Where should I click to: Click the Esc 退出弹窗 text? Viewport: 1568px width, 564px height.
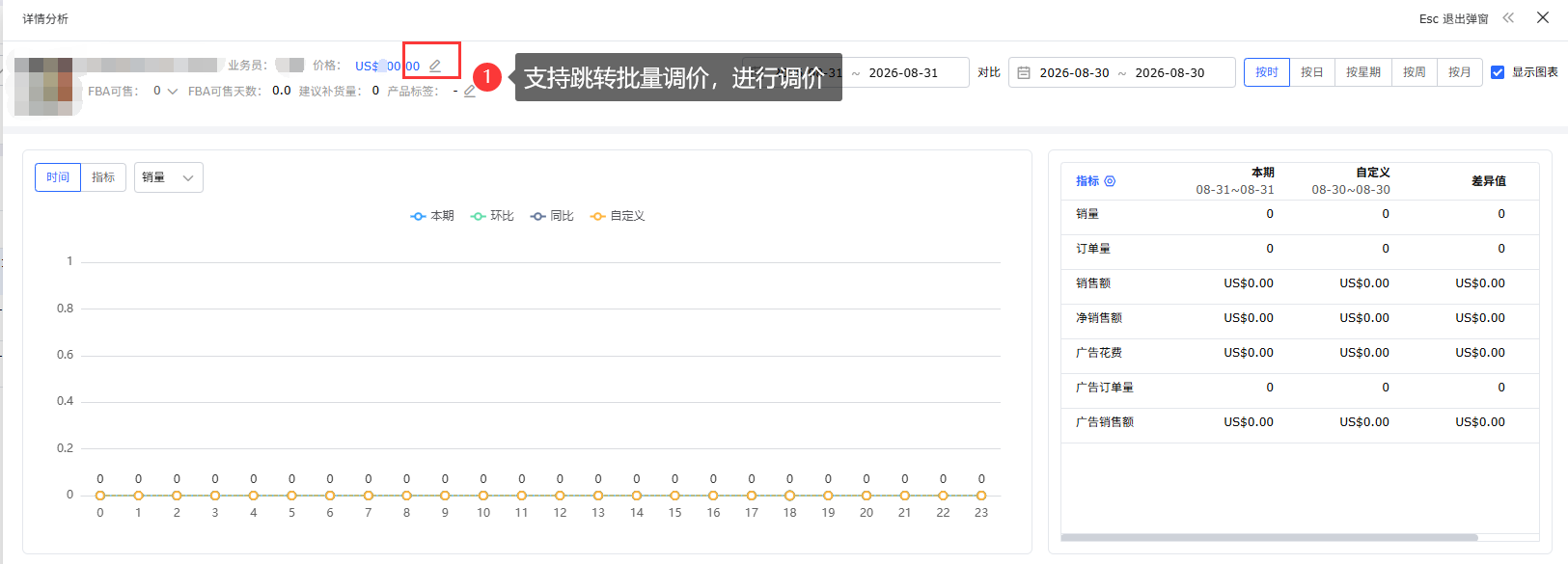pyautogui.click(x=1453, y=19)
